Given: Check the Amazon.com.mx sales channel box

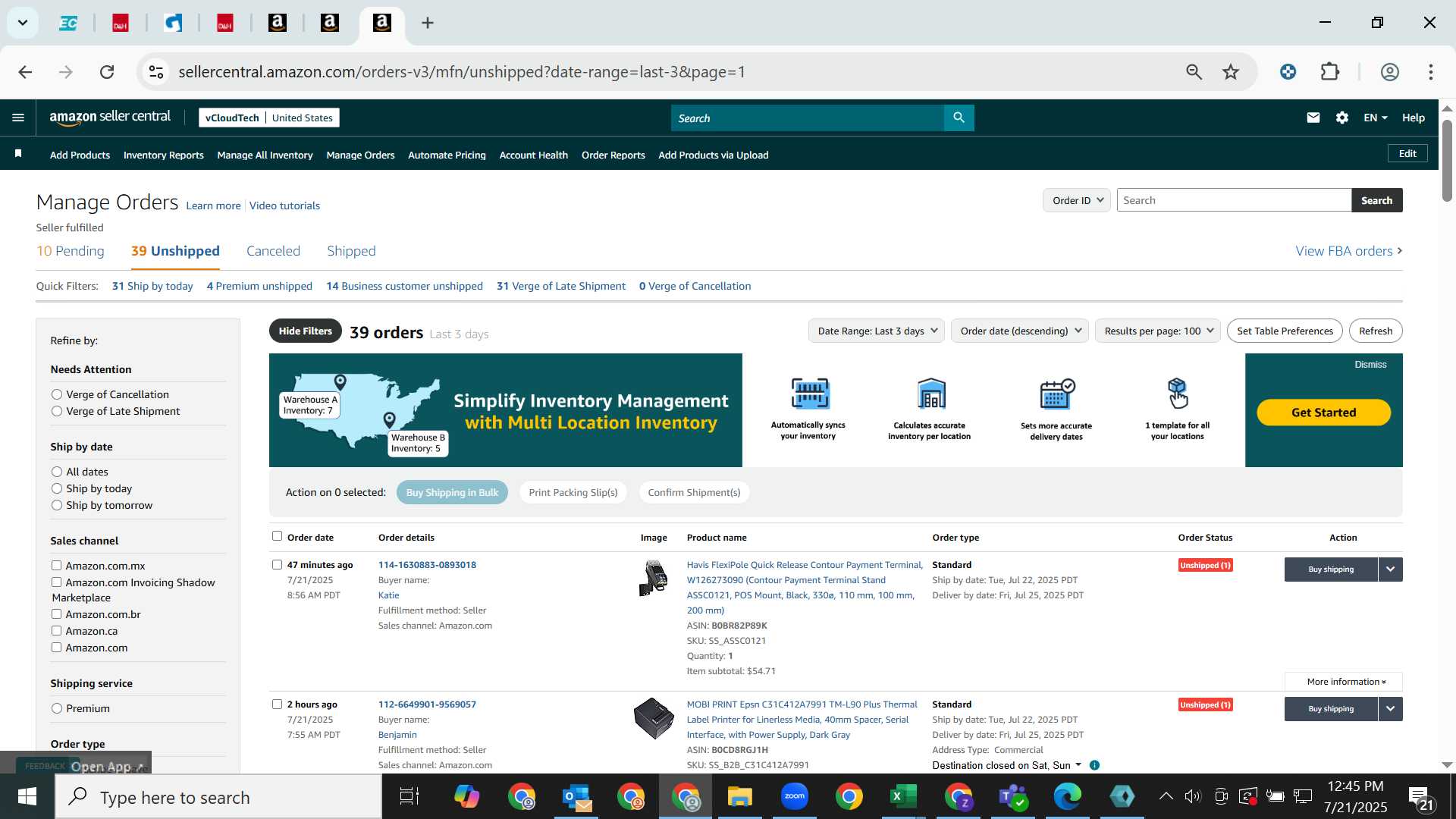Looking at the screenshot, I should tap(56, 566).
